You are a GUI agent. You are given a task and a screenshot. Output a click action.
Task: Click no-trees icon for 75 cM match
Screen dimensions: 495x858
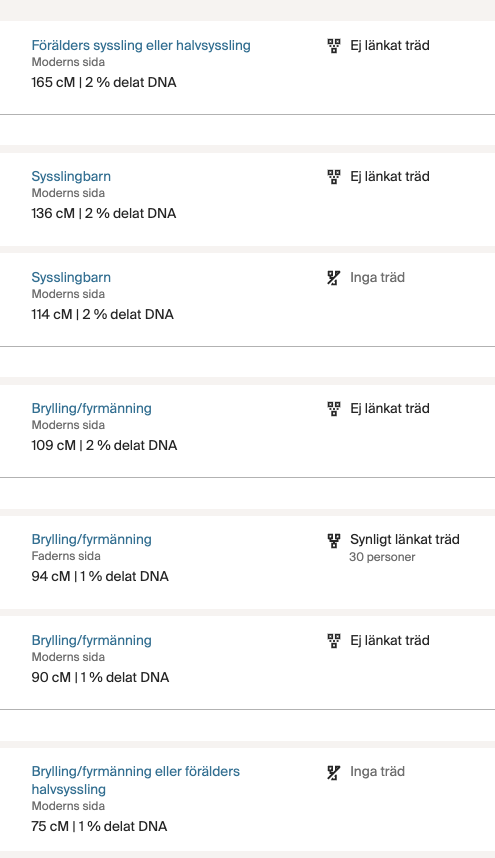[334, 772]
